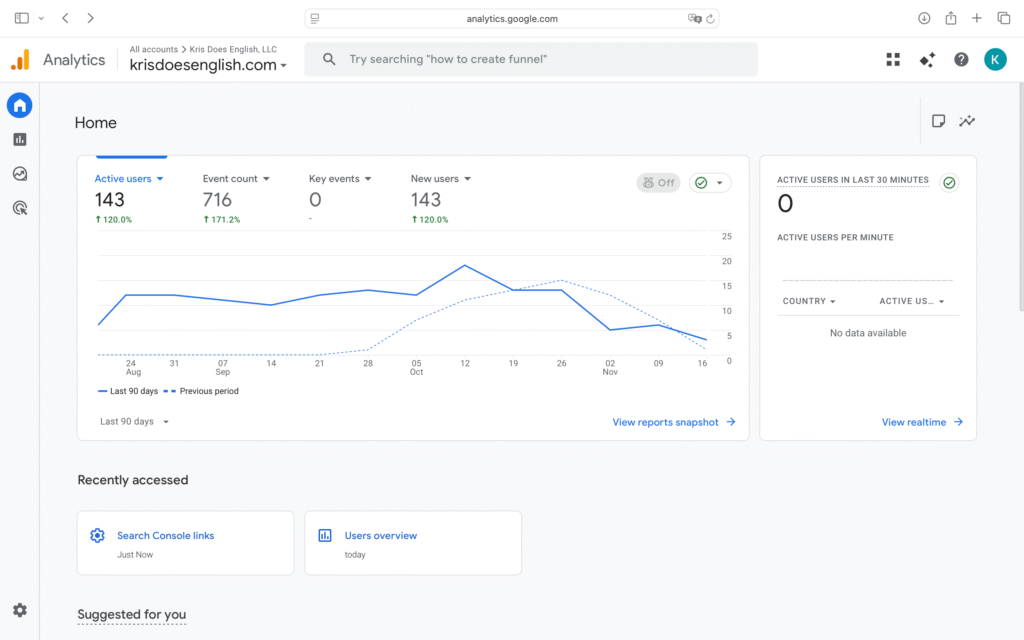Open the Reports icon in left sidebar

tap(20, 140)
